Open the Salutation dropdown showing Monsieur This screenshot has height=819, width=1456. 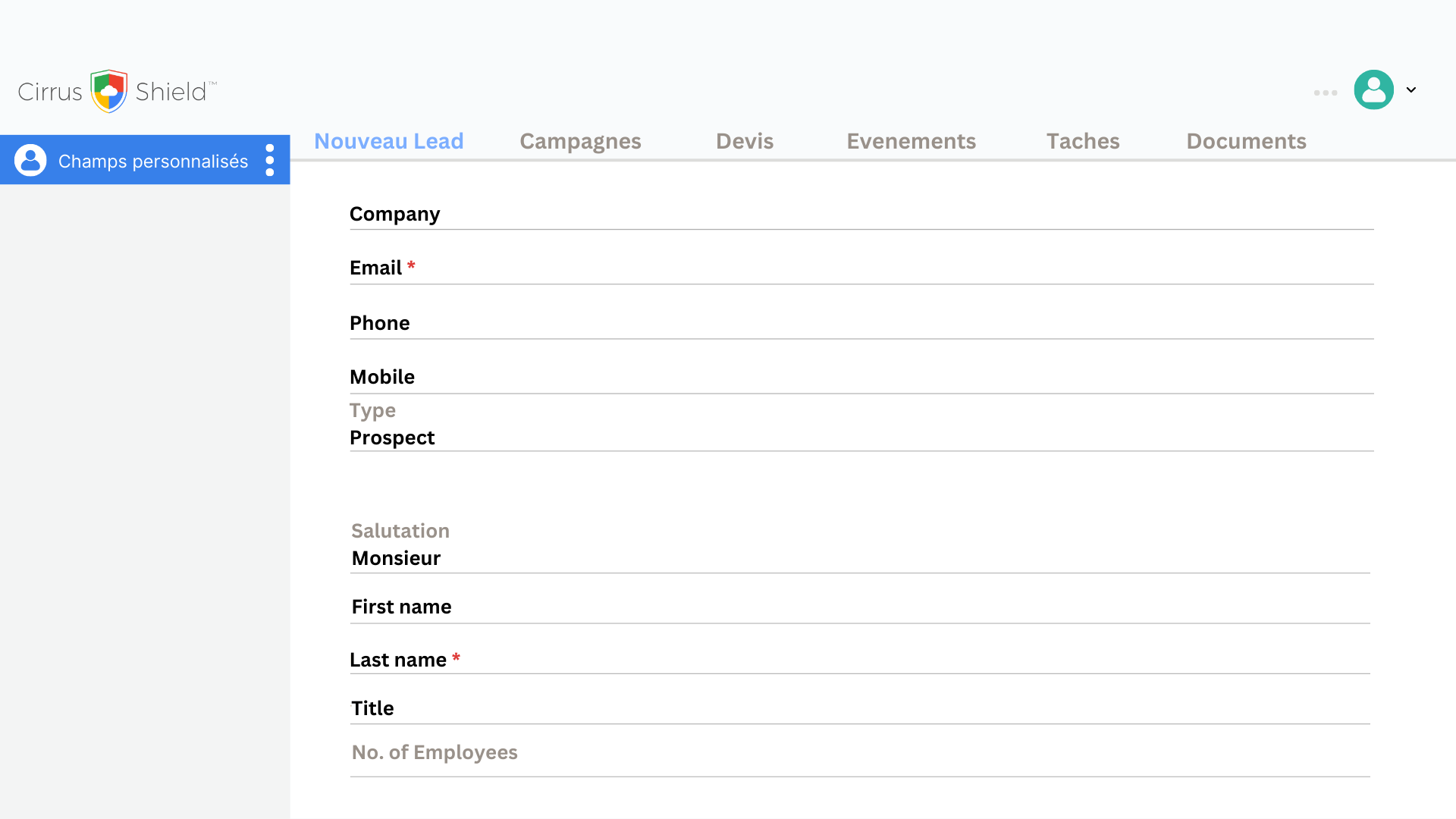click(860, 545)
